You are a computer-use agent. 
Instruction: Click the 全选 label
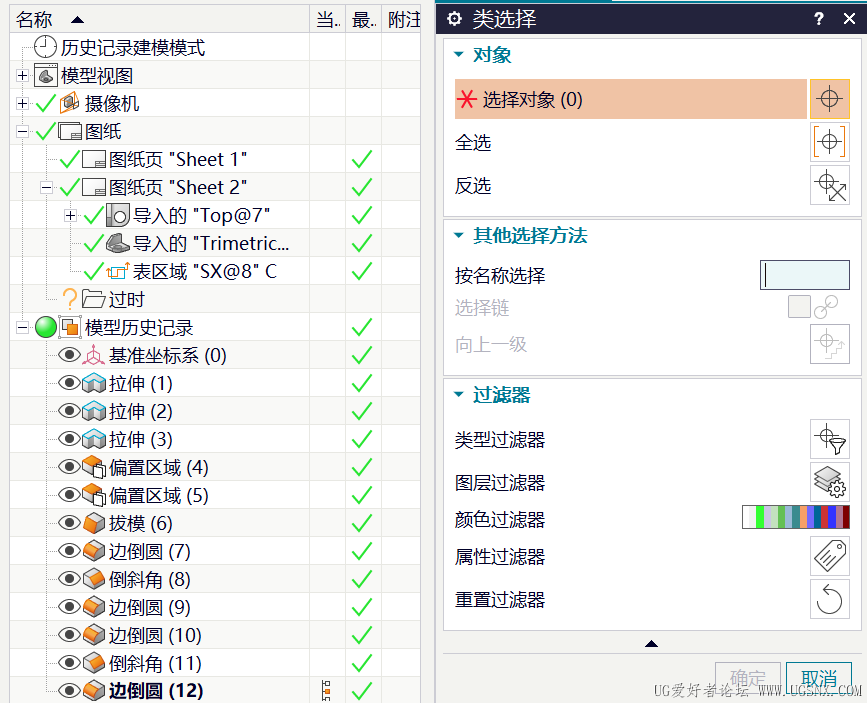473,143
